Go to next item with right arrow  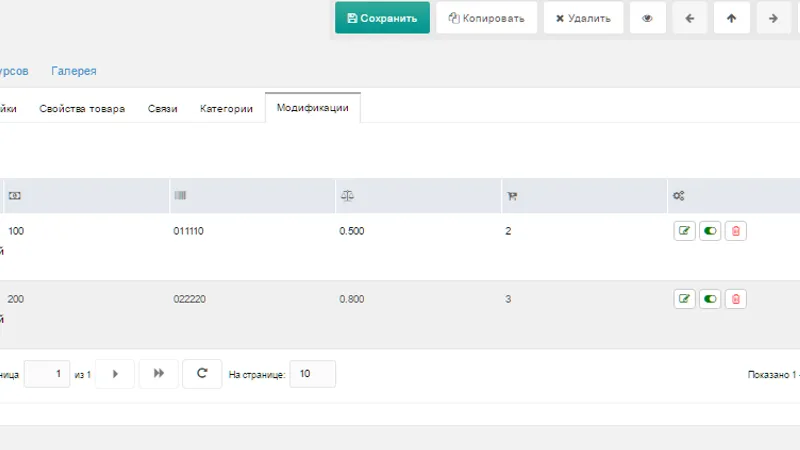click(773, 18)
